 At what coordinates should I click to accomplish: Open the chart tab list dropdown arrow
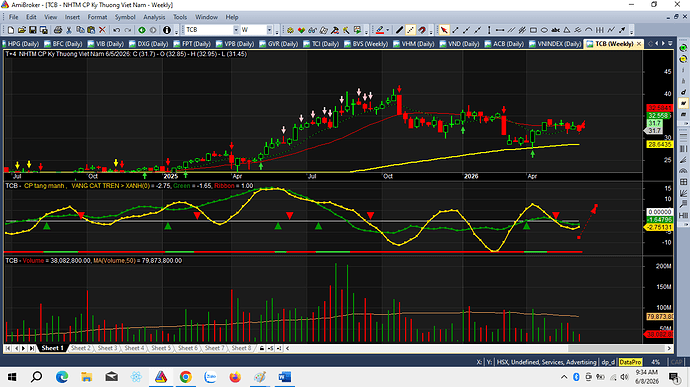coord(670,44)
